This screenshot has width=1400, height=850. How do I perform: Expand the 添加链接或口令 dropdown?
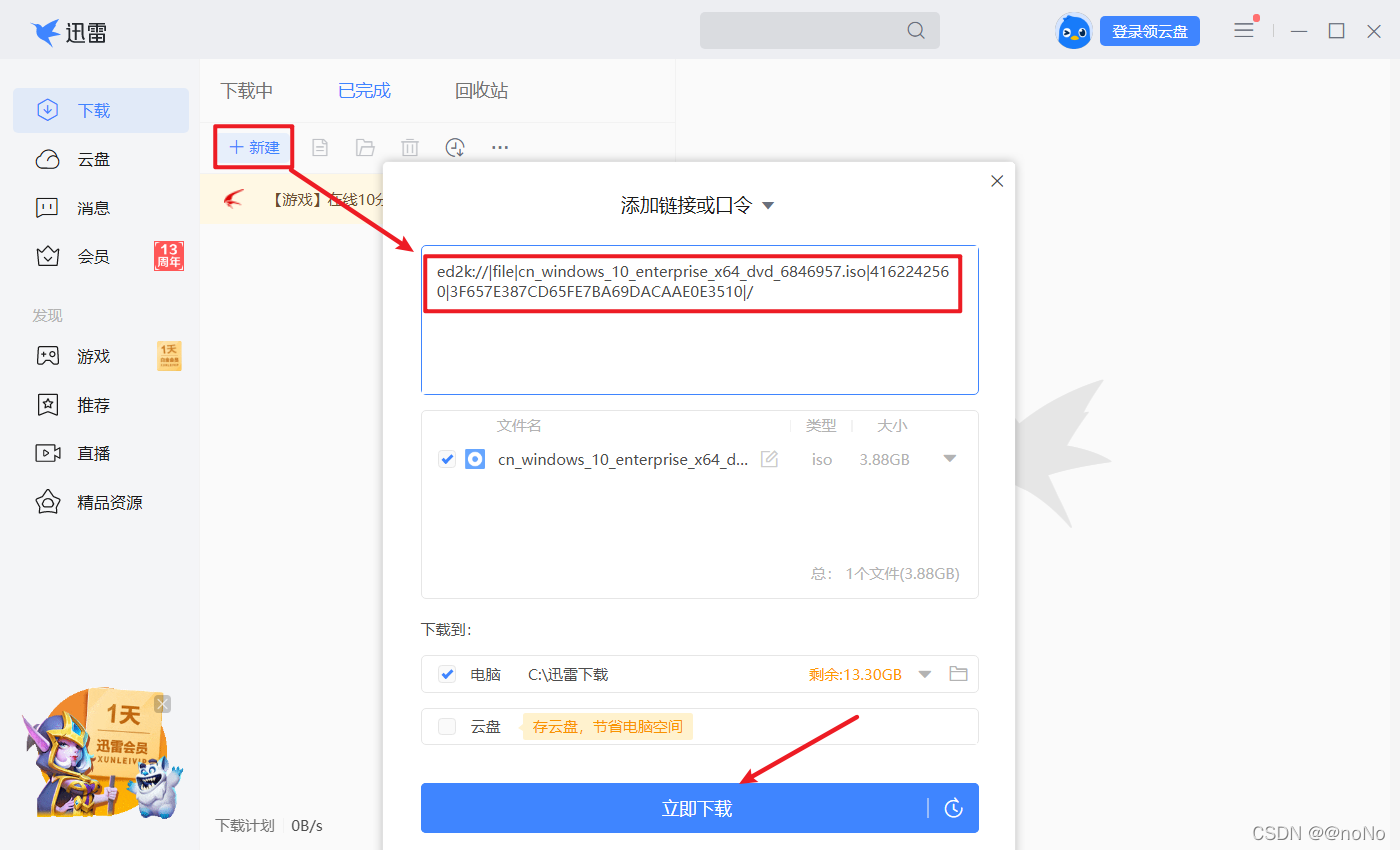[767, 204]
